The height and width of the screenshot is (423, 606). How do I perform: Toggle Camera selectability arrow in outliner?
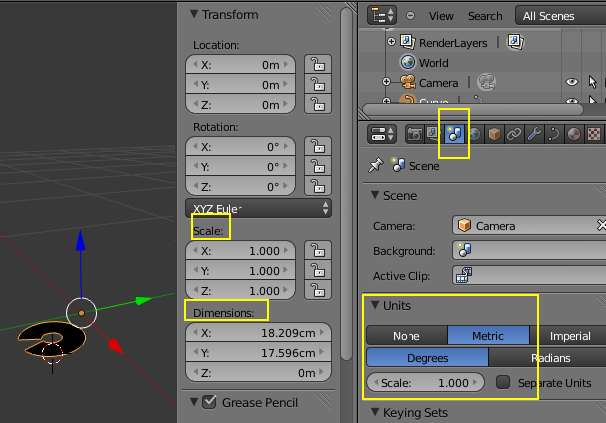coord(592,82)
